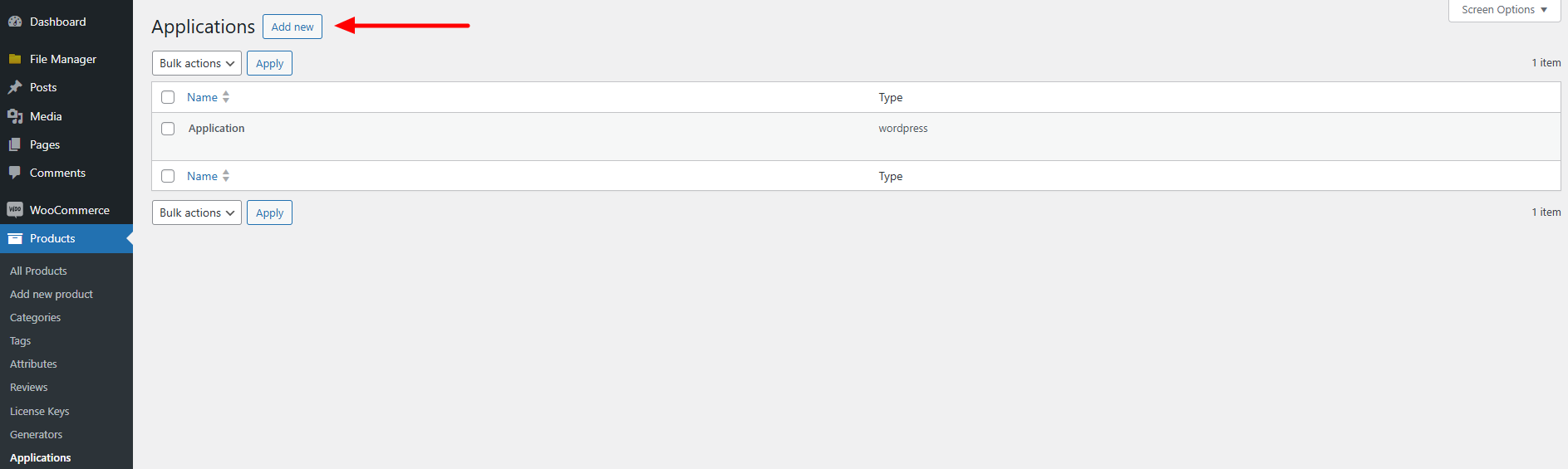Click the Dashboard gauge icon

coord(15,22)
